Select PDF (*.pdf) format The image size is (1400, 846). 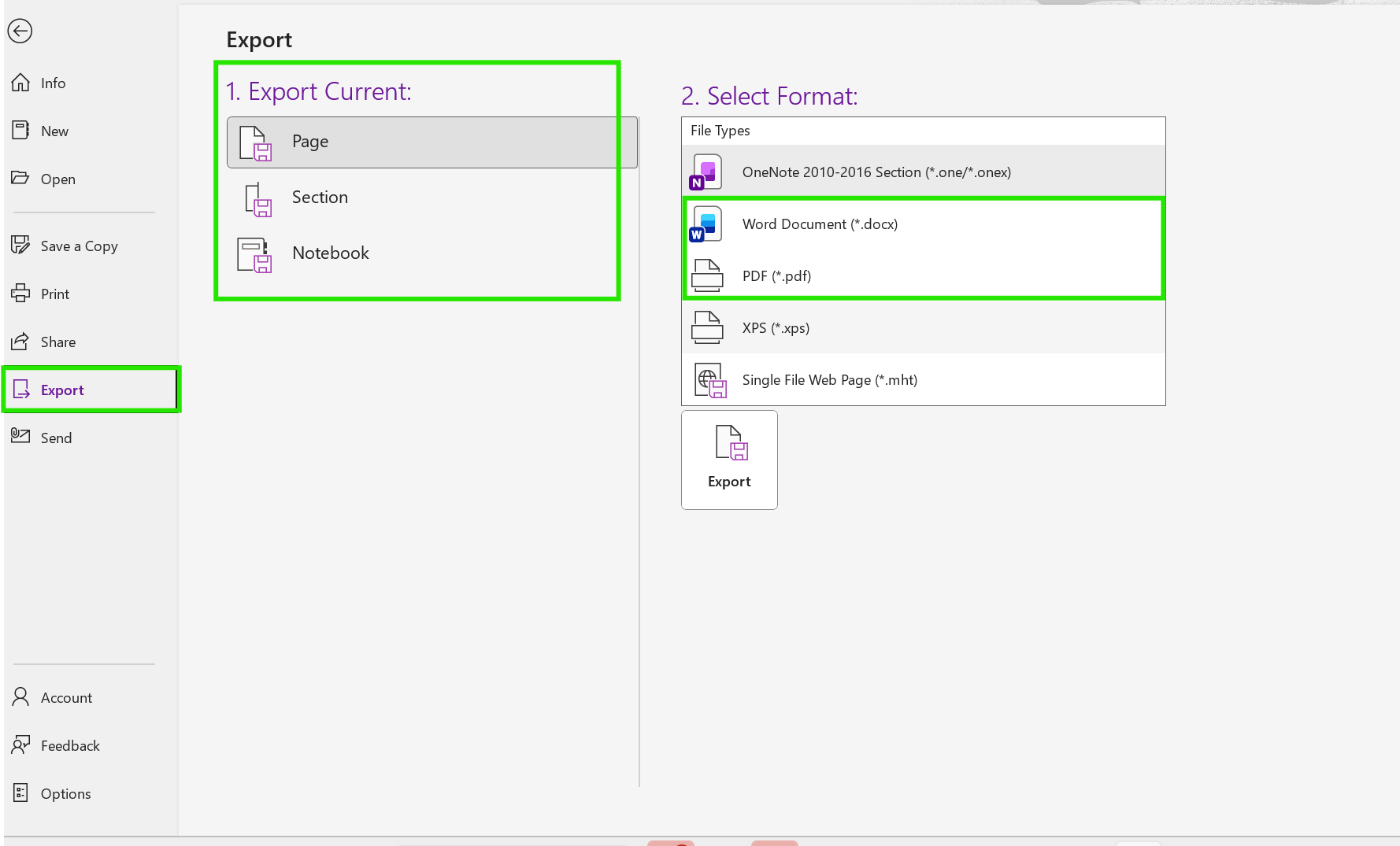[x=923, y=275]
